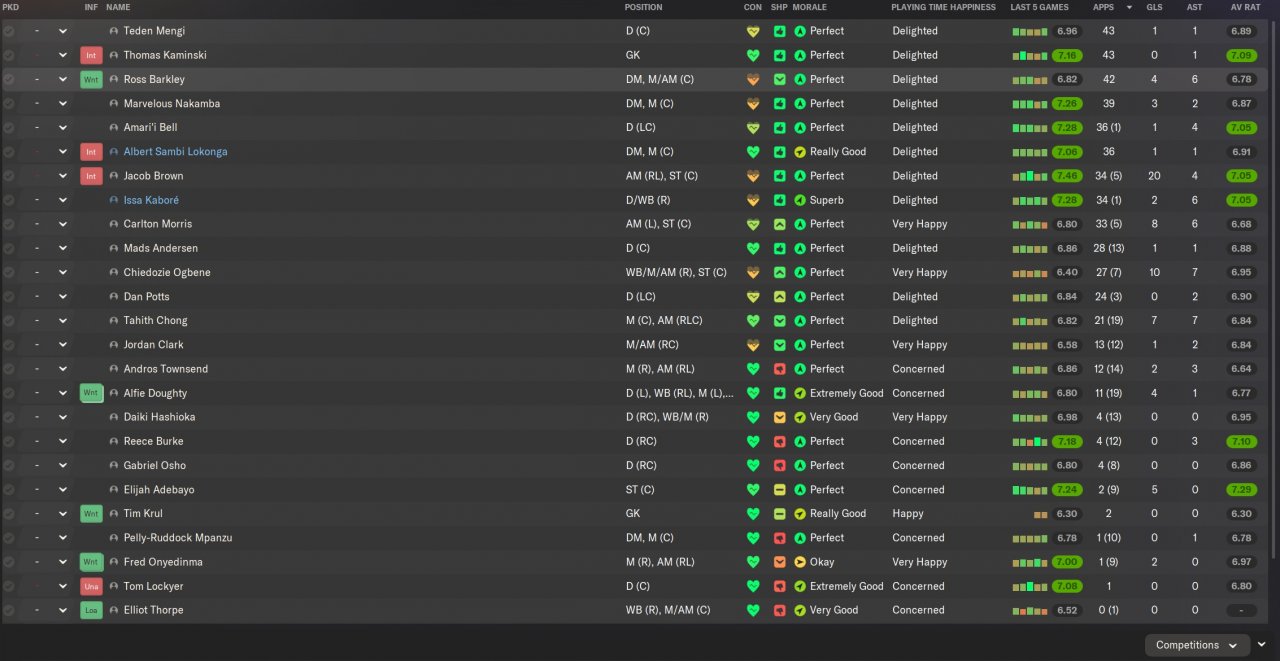Click player icon beside Issa Kaboré's name
The image size is (1280, 661).
coord(113,200)
